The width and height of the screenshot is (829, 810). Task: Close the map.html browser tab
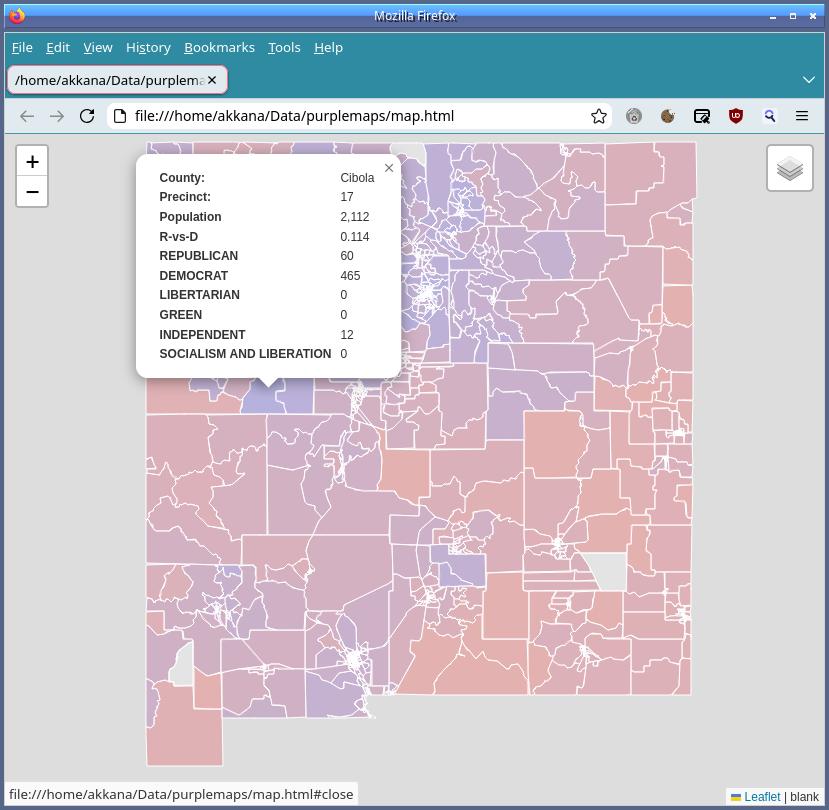[212, 79]
